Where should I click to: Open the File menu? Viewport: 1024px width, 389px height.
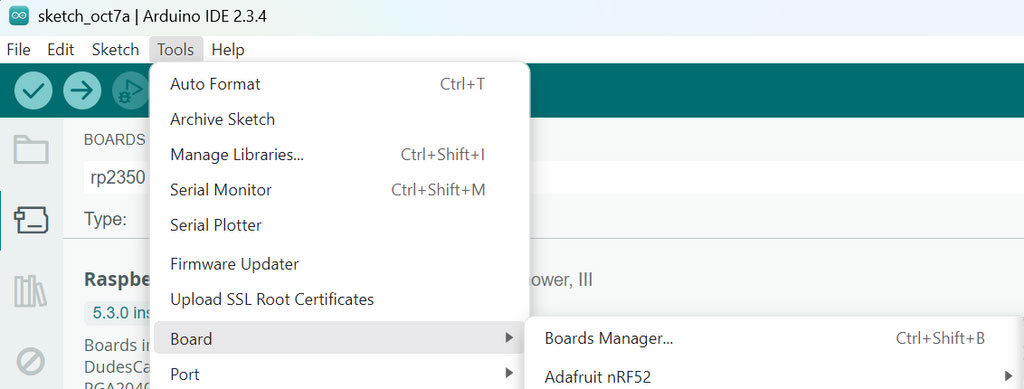tap(18, 50)
